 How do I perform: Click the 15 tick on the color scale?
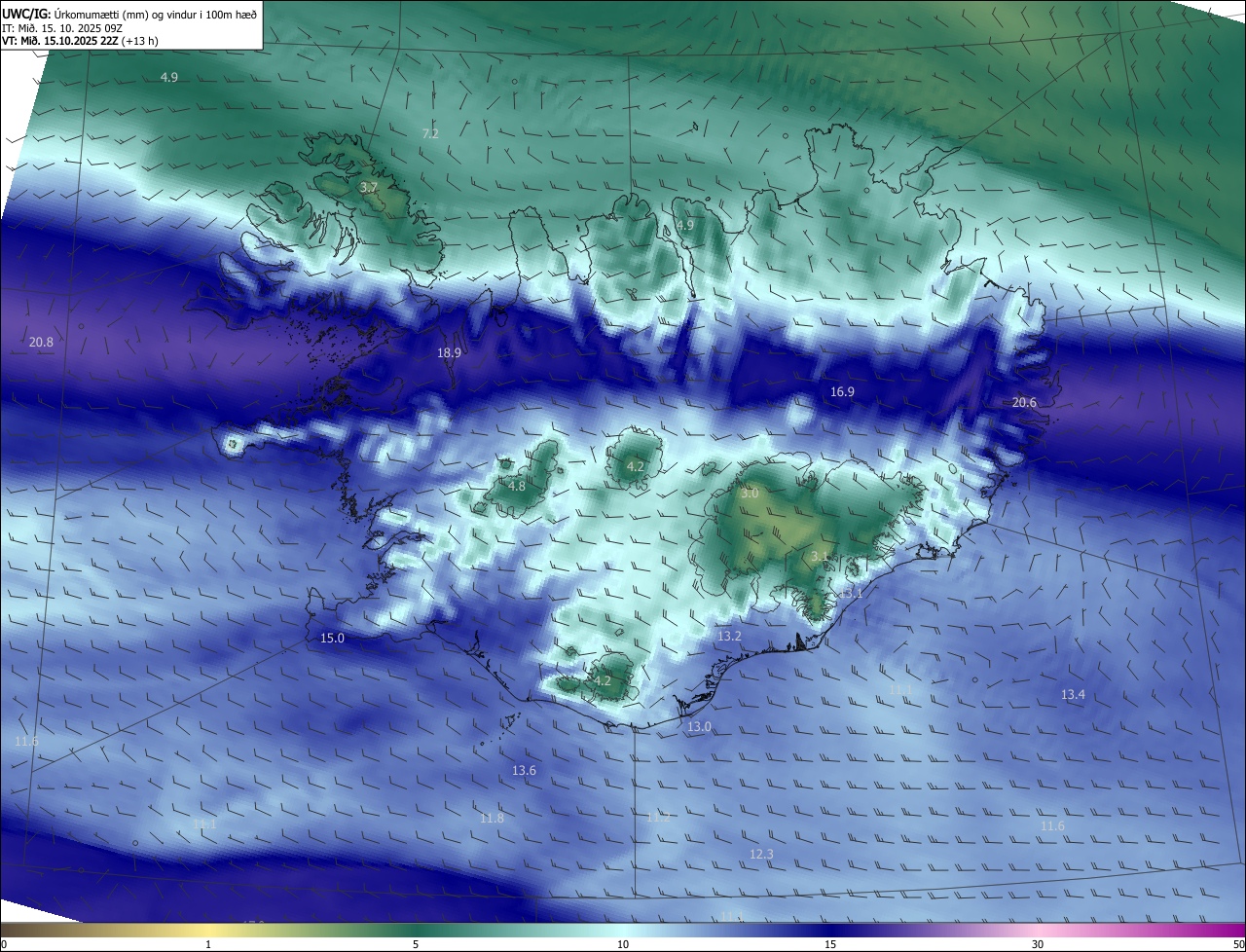tap(830, 944)
